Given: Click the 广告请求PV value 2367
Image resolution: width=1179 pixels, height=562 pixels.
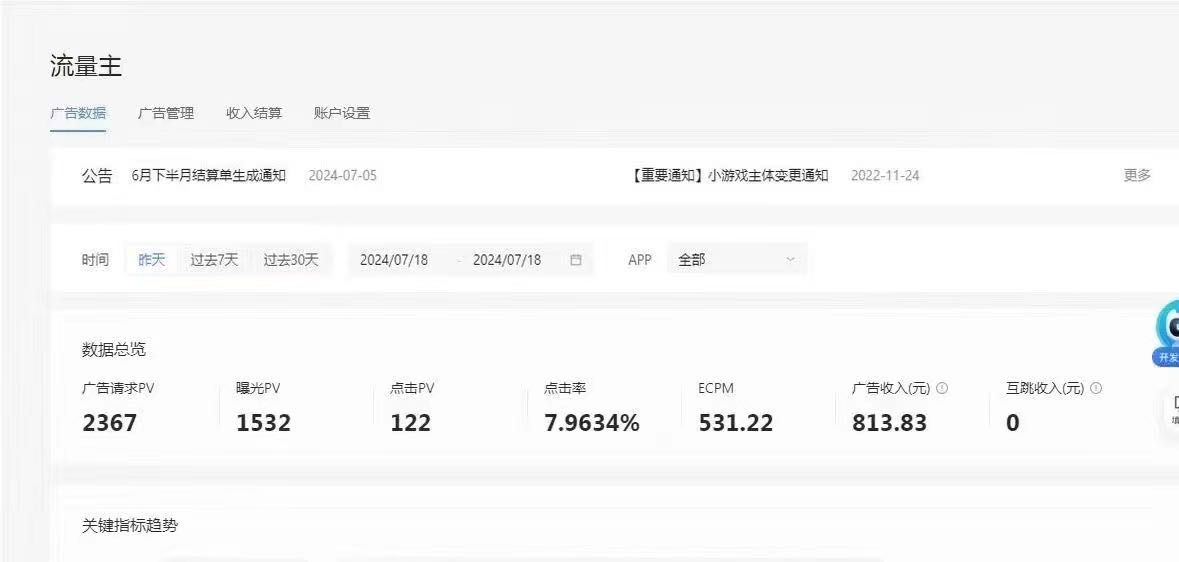Looking at the screenshot, I should [x=110, y=423].
